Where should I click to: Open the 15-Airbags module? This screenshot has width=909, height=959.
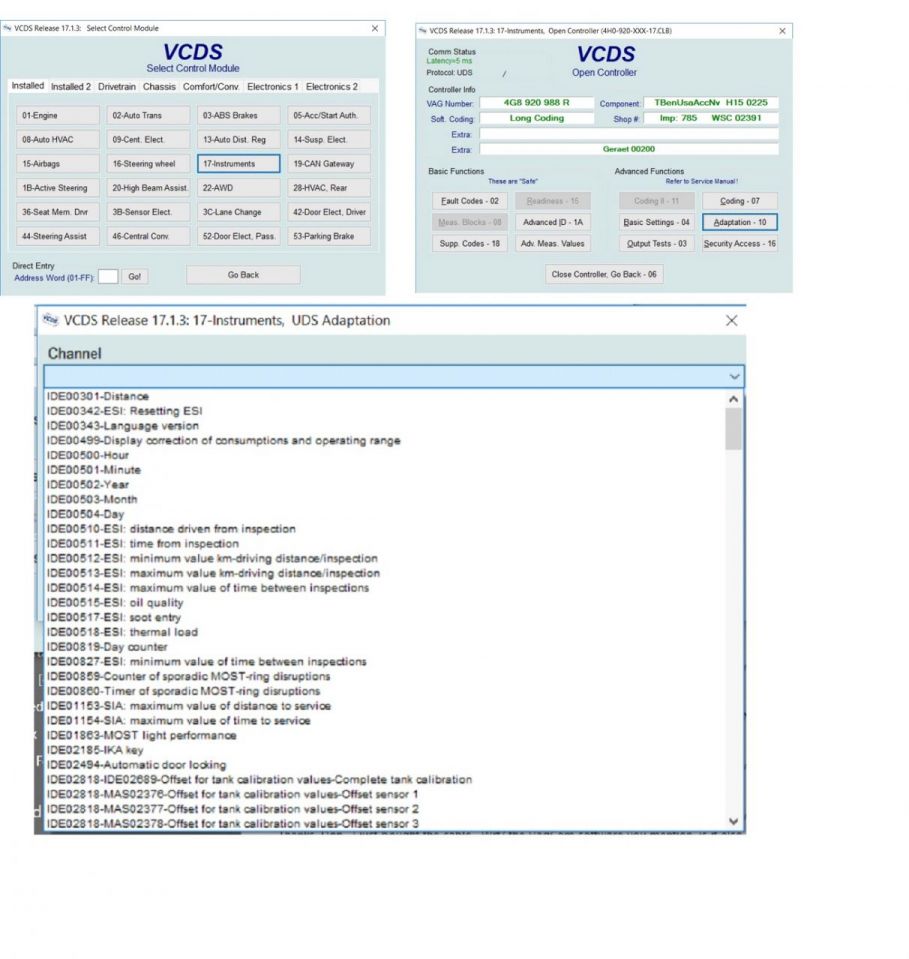[x=57, y=163]
